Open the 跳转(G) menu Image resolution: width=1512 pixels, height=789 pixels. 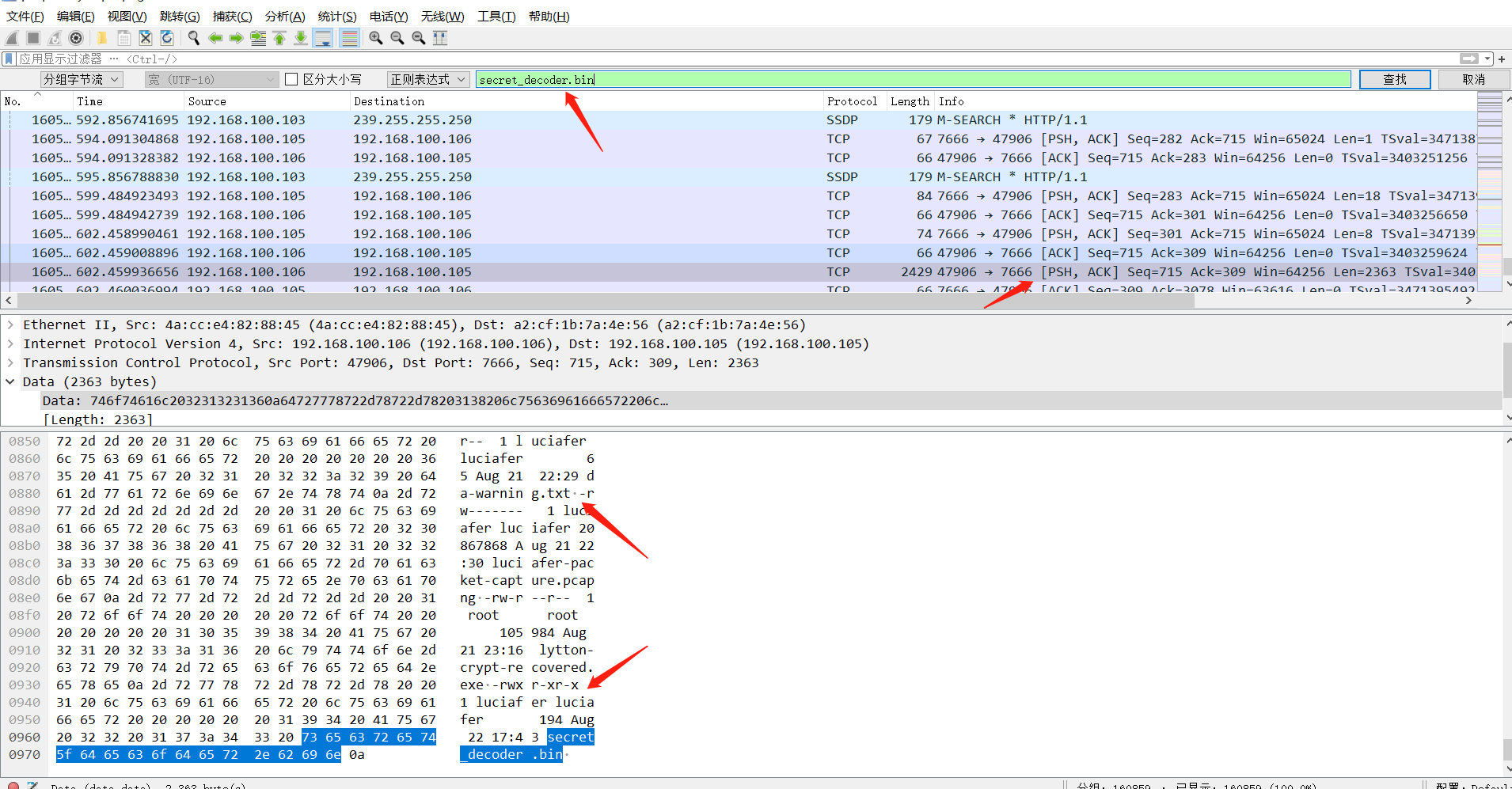point(180,17)
